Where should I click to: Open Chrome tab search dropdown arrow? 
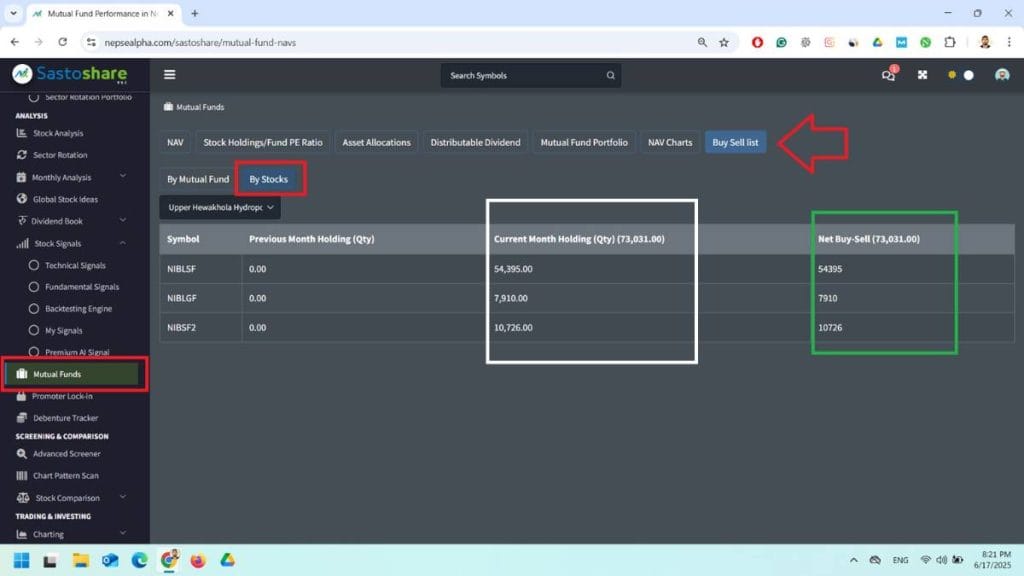pyautogui.click(x=13, y=13)
